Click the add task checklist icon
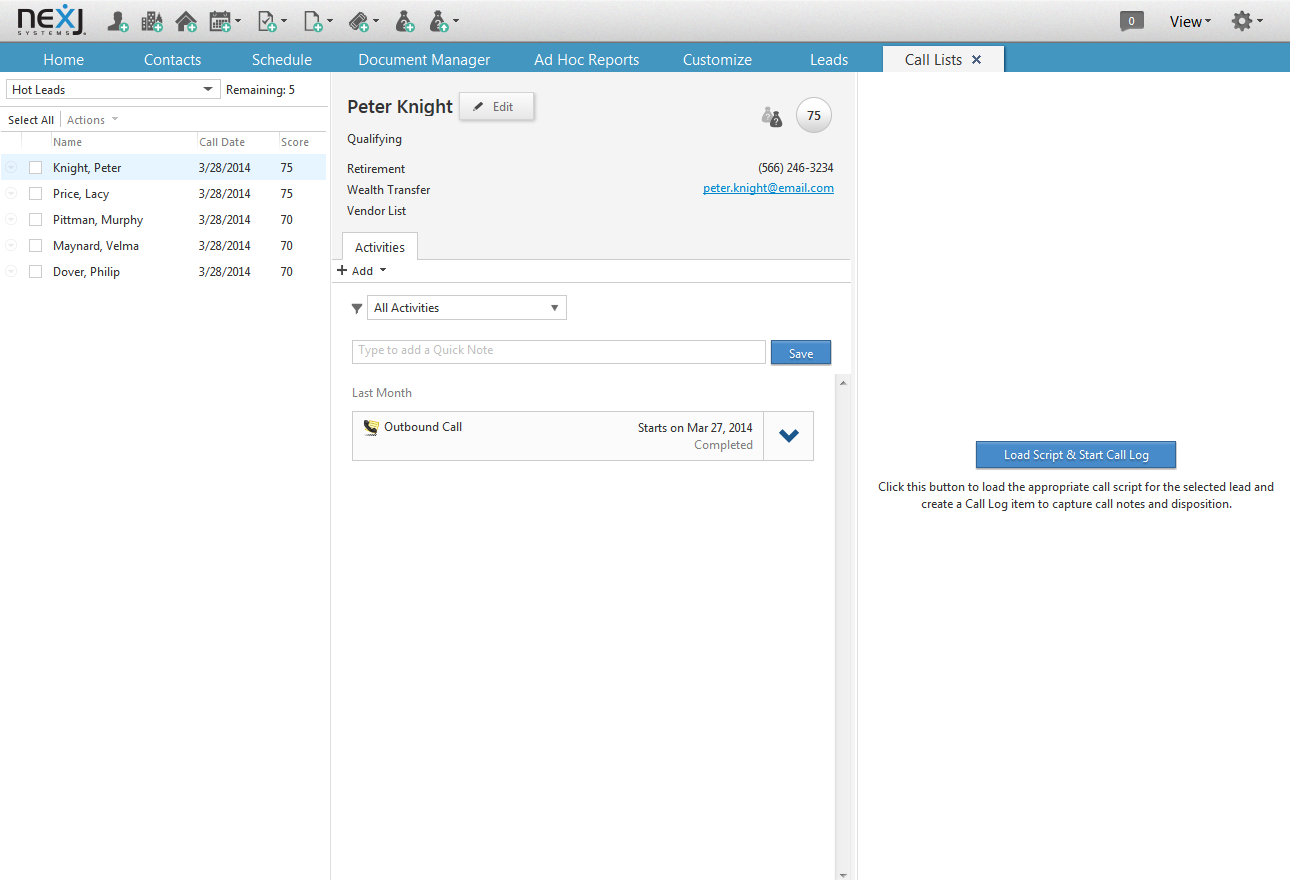This screenshot has width=1290, height=880. (x=268, y=21)
